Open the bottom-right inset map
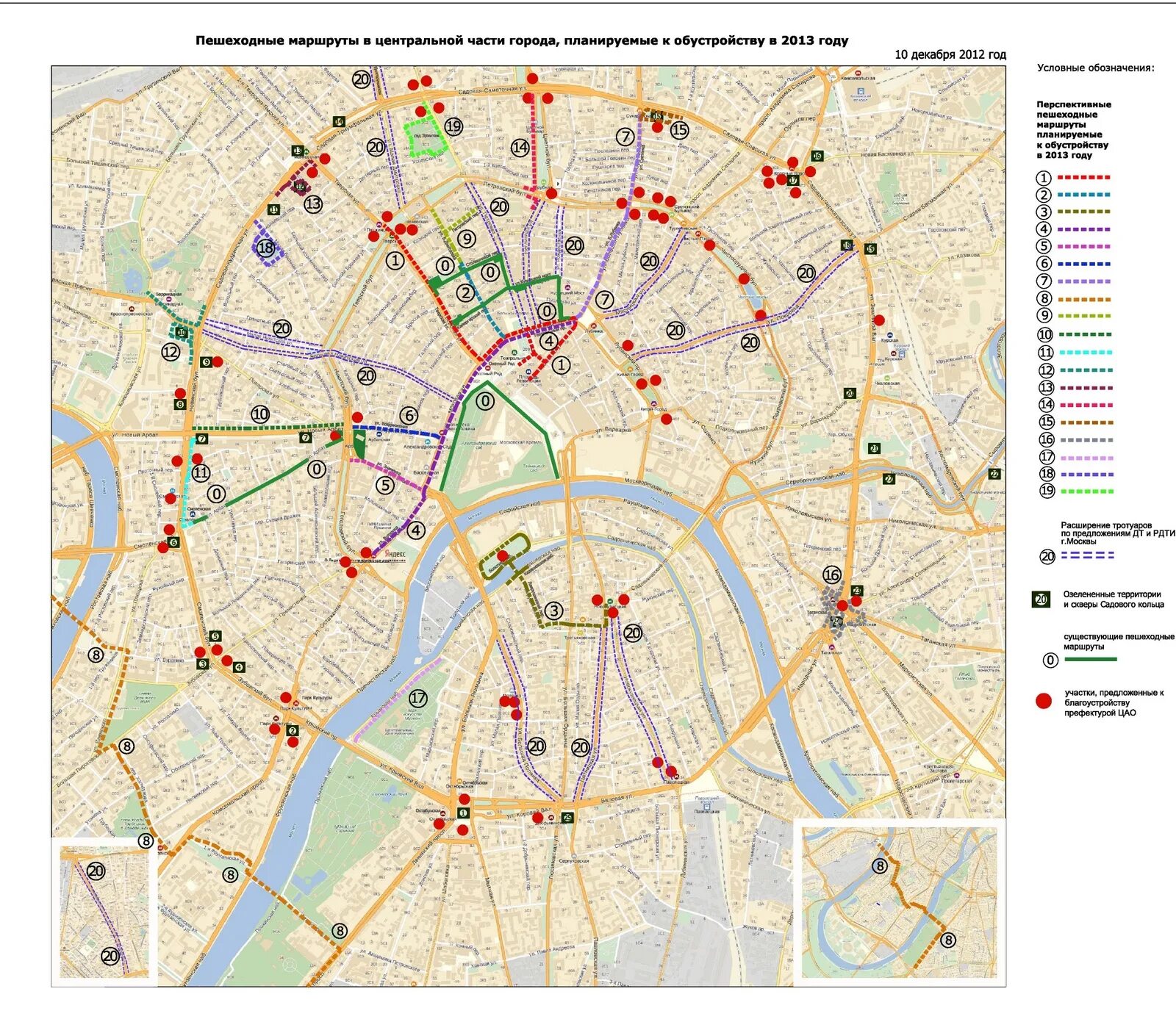 pos(900,902)
